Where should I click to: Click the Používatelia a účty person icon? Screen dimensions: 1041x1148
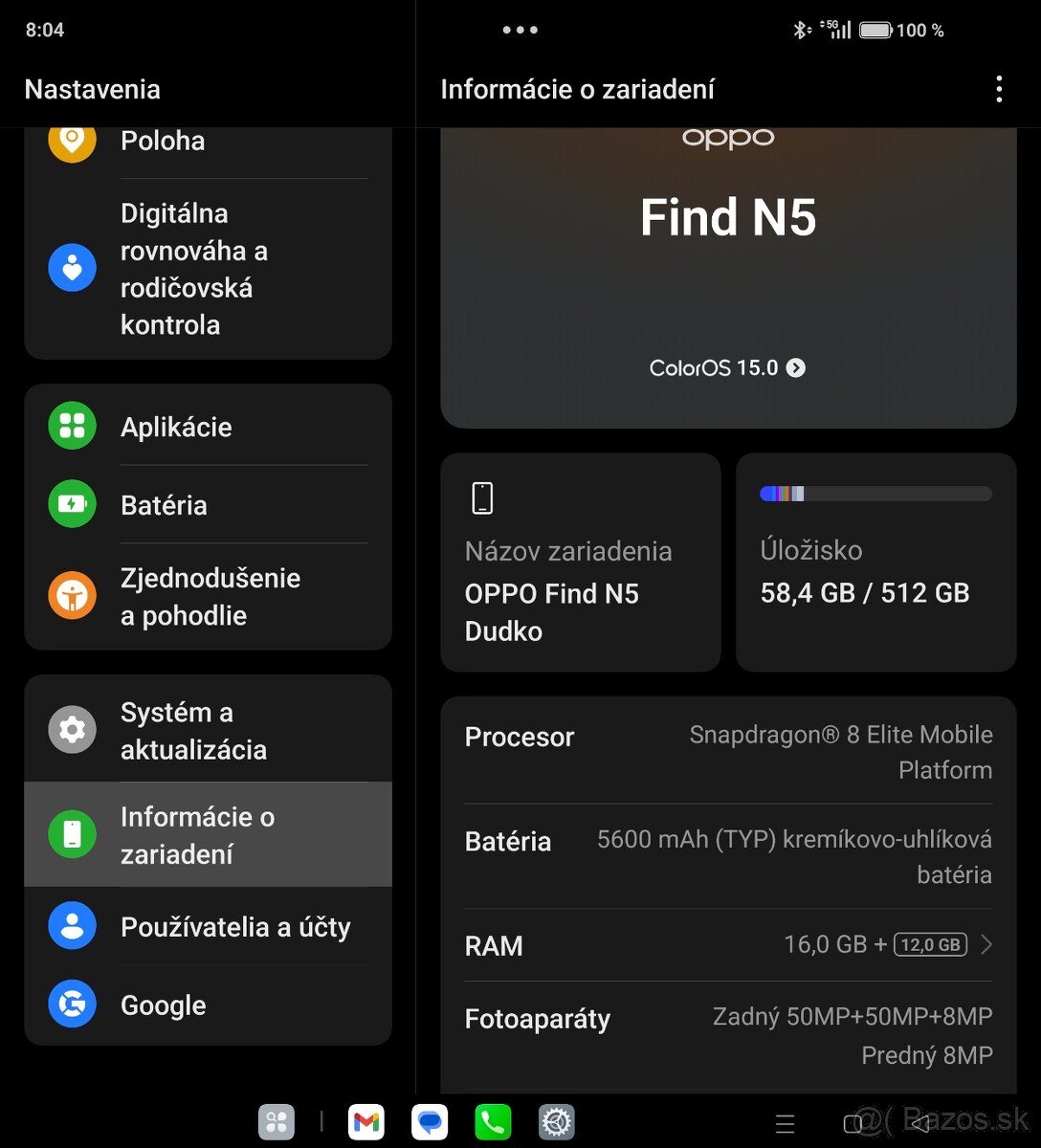point(72,925)
